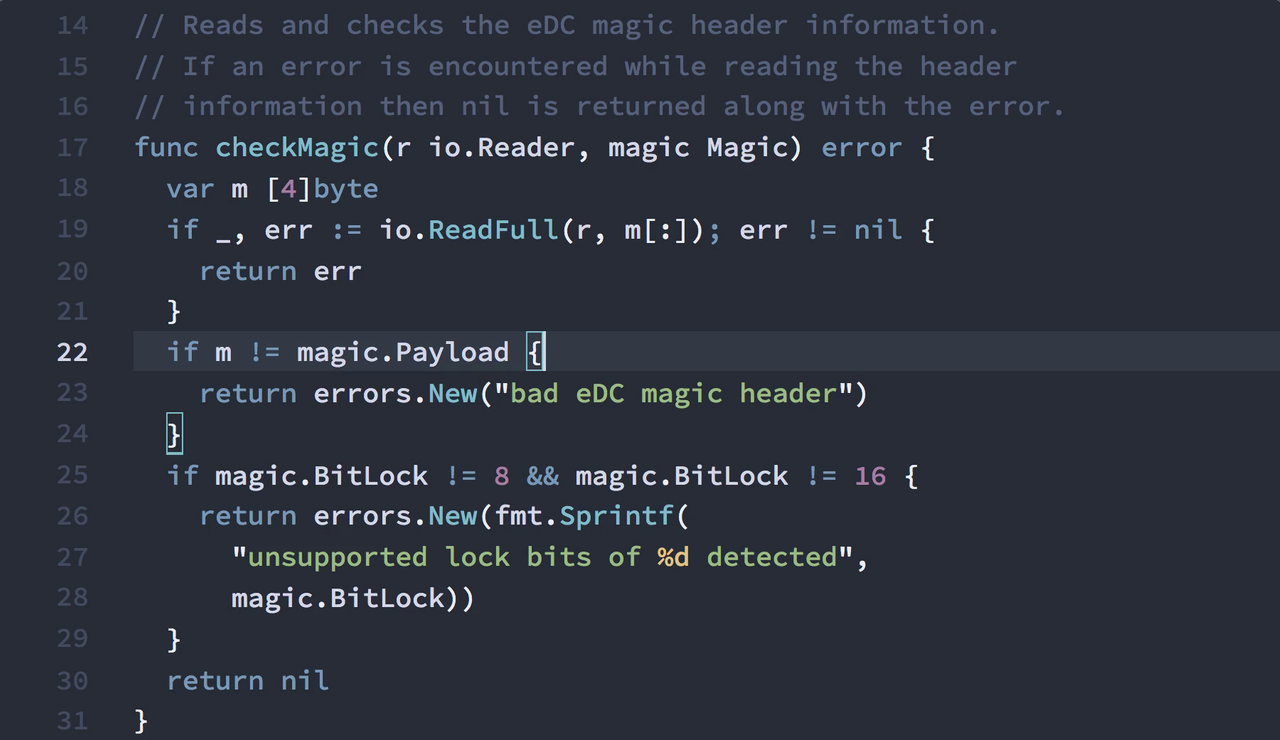This screenshot has width=1280, height=740.
Task: Click line number 22 in the gutter
Action: (72, 352)
